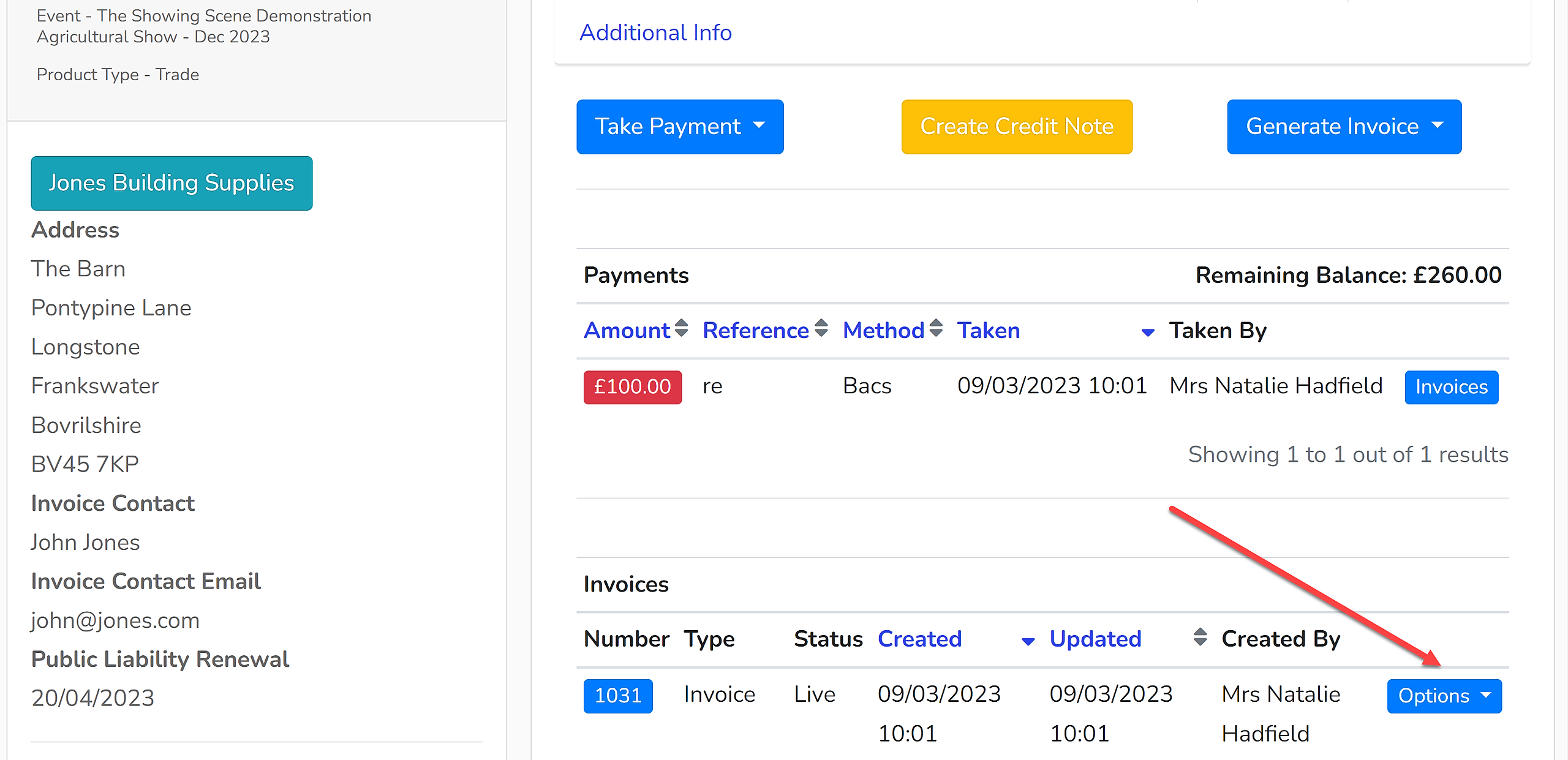Sort invoices by Updated date

(x=1128, y=639)
